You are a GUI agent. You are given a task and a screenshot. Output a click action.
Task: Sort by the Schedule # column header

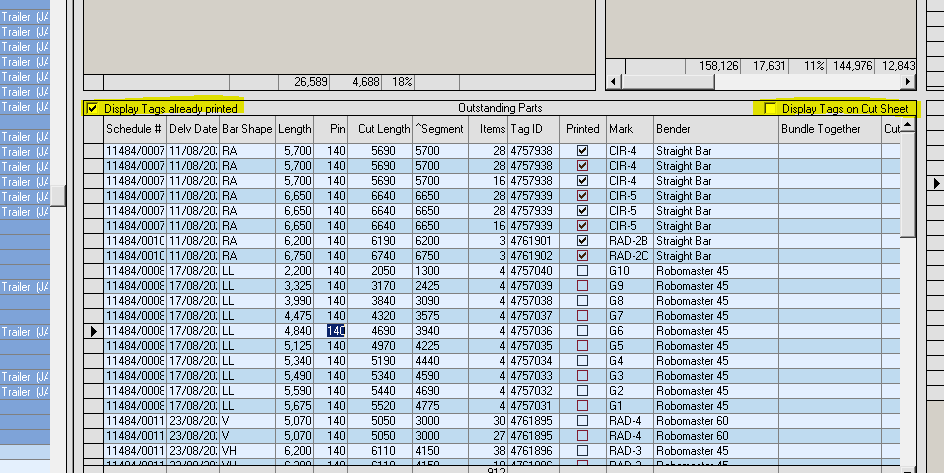point(134,129)
